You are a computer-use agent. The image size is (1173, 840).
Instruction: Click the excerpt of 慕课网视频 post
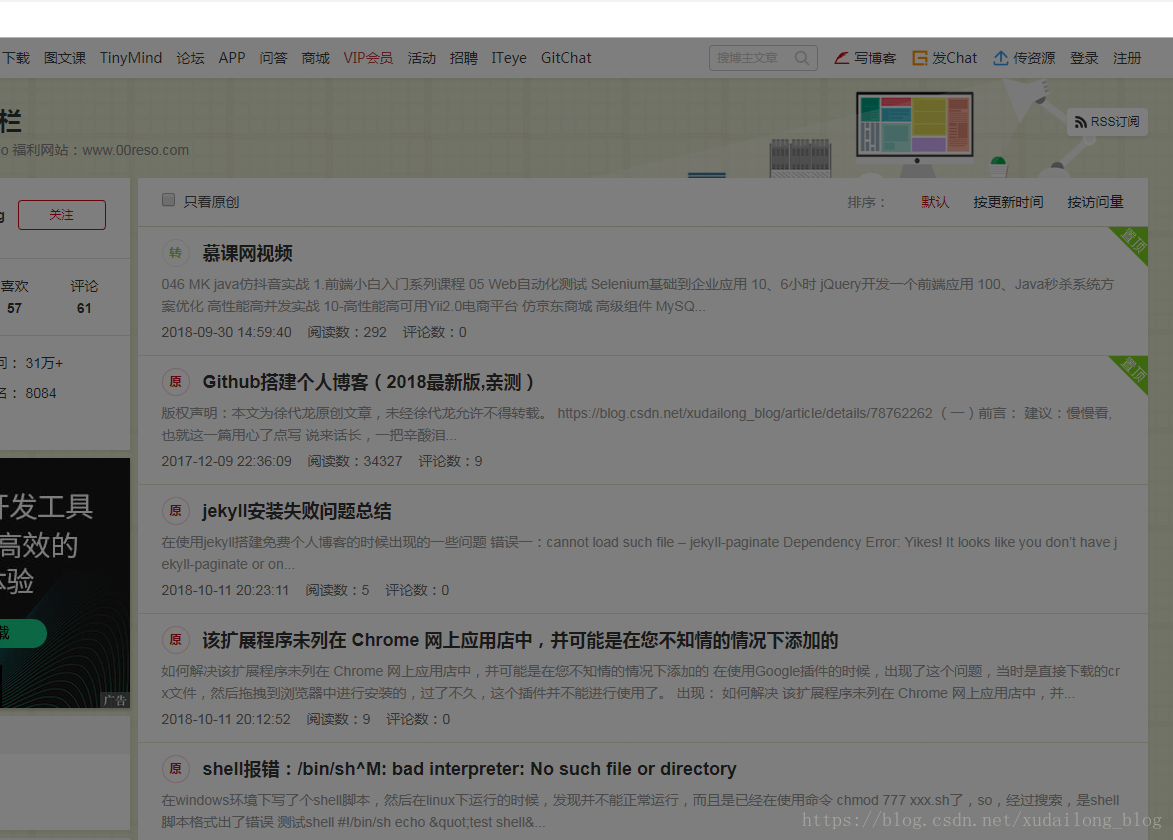point(637,295)
